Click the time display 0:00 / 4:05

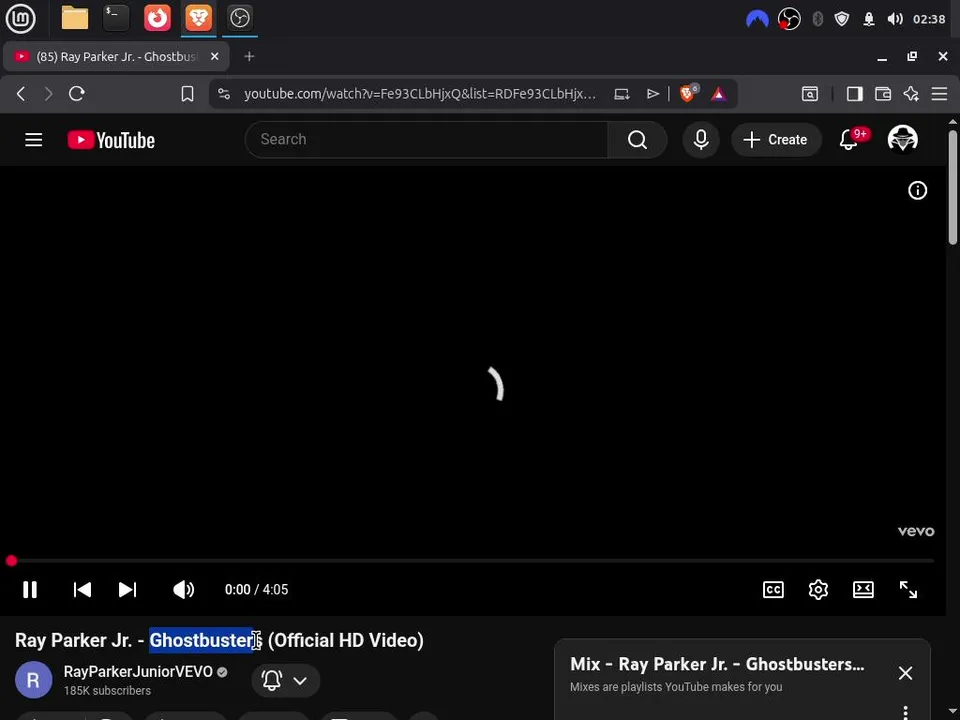point(257,590)
